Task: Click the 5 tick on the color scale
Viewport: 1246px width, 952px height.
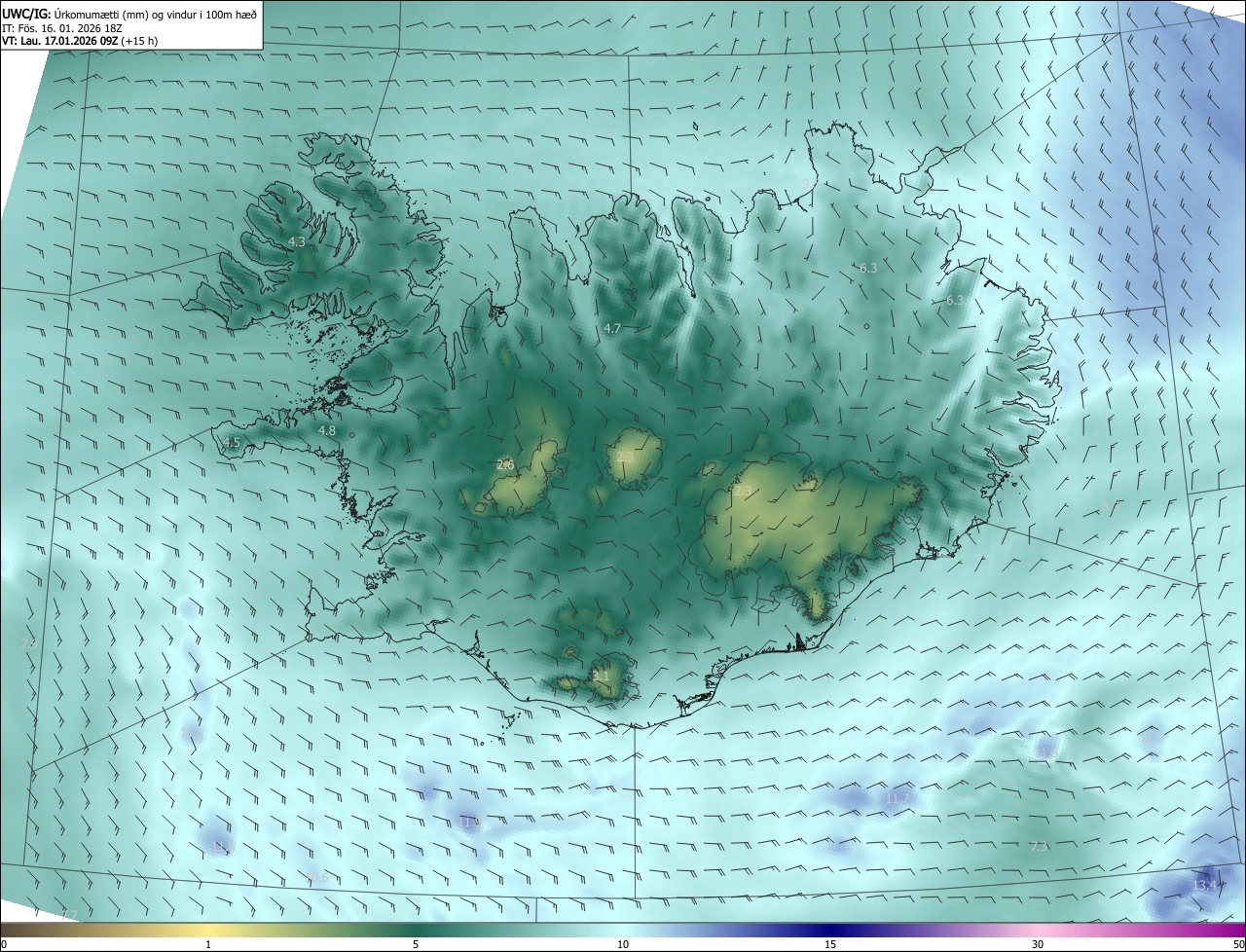Action: coord(416,944)
